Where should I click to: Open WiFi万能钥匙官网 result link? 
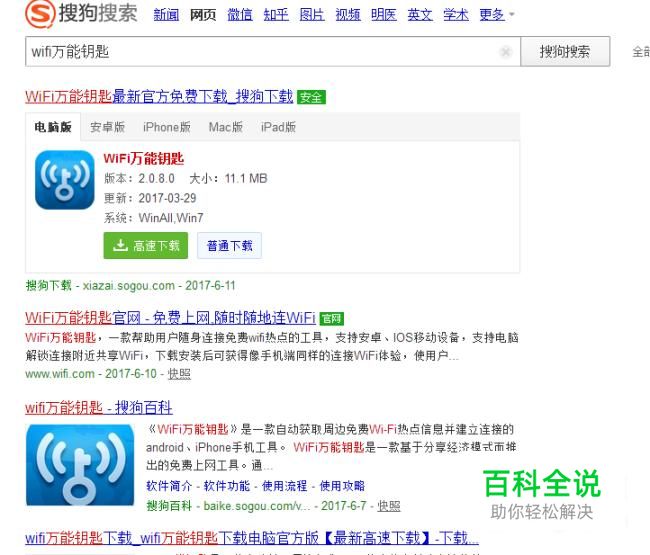(x=170, y=318)
